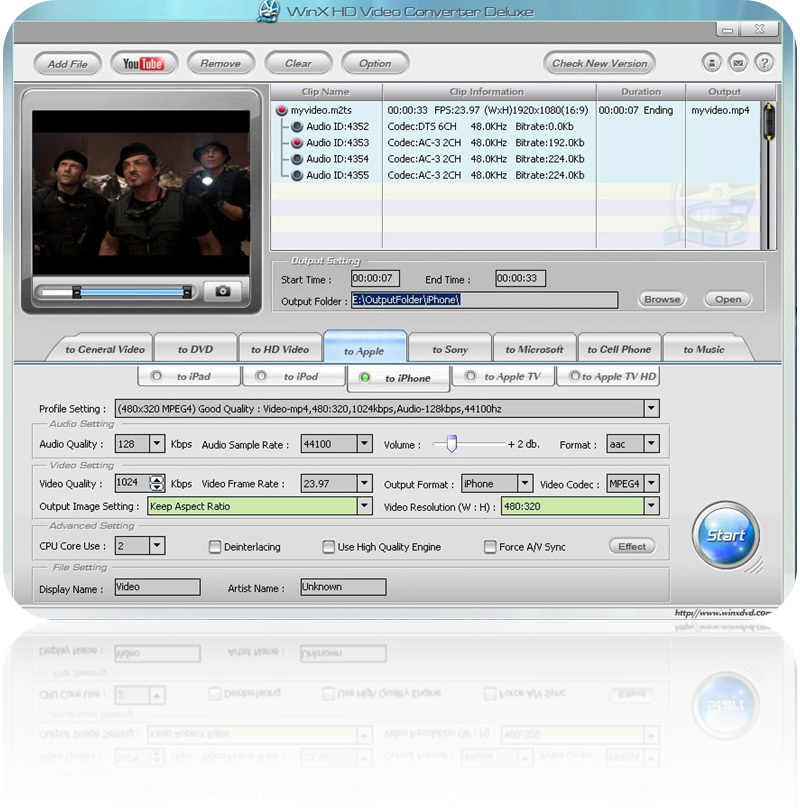Open the Audio Sample Rate dropdown
The height and width of the screenshot is (811, 800).
(x=365, y=443)
